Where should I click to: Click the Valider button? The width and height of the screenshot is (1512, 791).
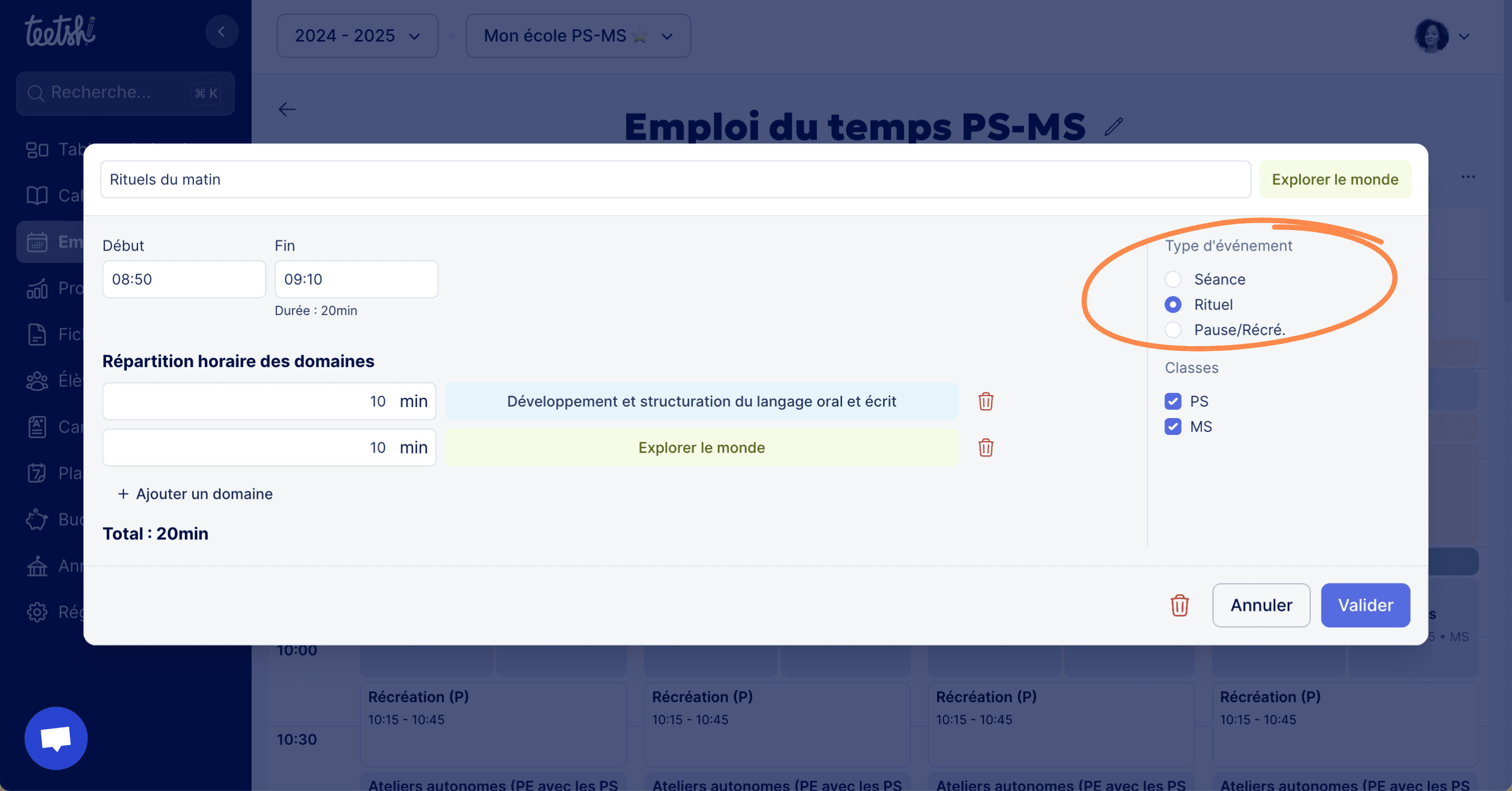[1365, 605]
